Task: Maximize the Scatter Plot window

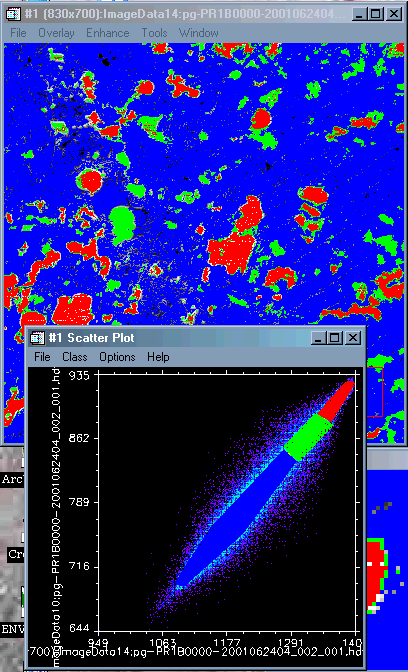Action: [335, 338]
